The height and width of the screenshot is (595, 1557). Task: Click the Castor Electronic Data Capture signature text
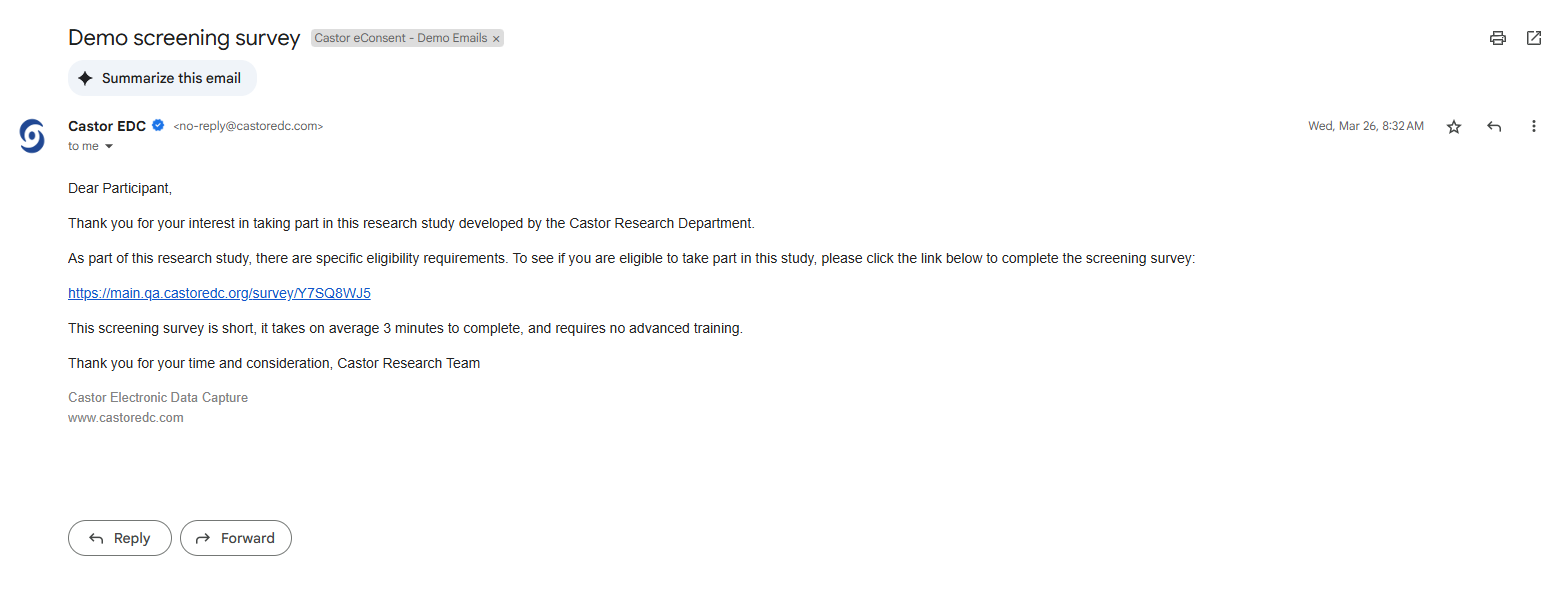point(158,398)
